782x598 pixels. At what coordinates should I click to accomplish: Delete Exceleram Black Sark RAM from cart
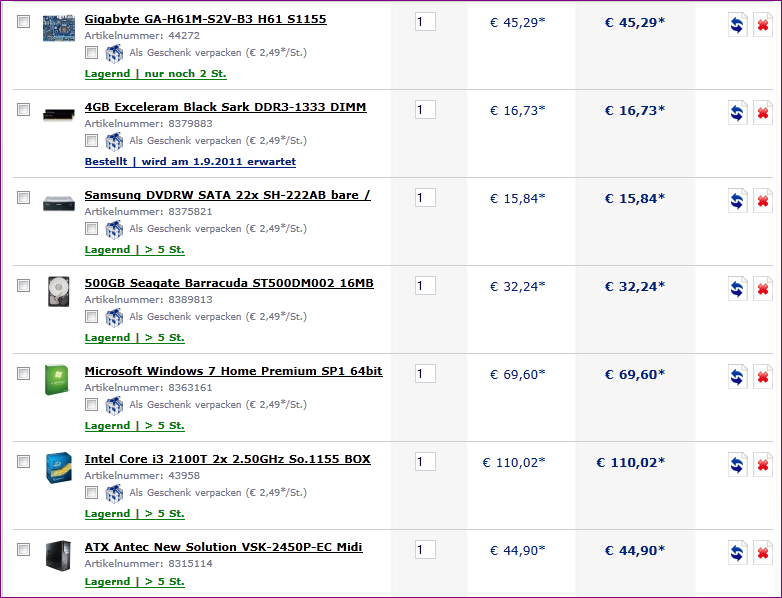pos(763,113)
